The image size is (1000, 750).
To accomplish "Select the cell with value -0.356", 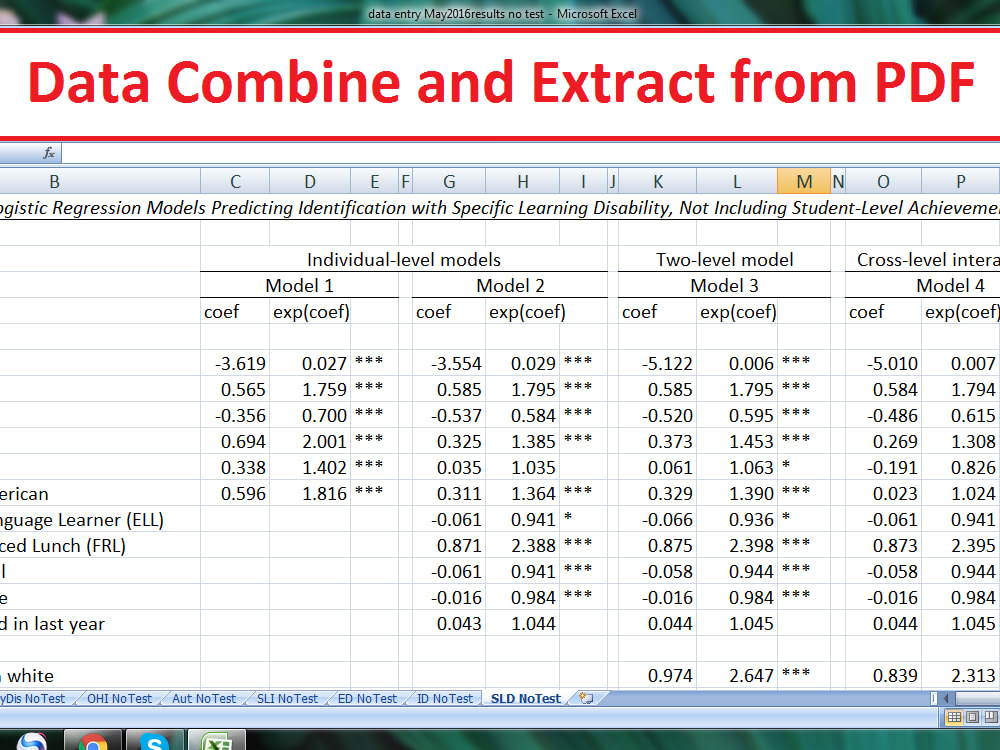I will tap(235, 416).
